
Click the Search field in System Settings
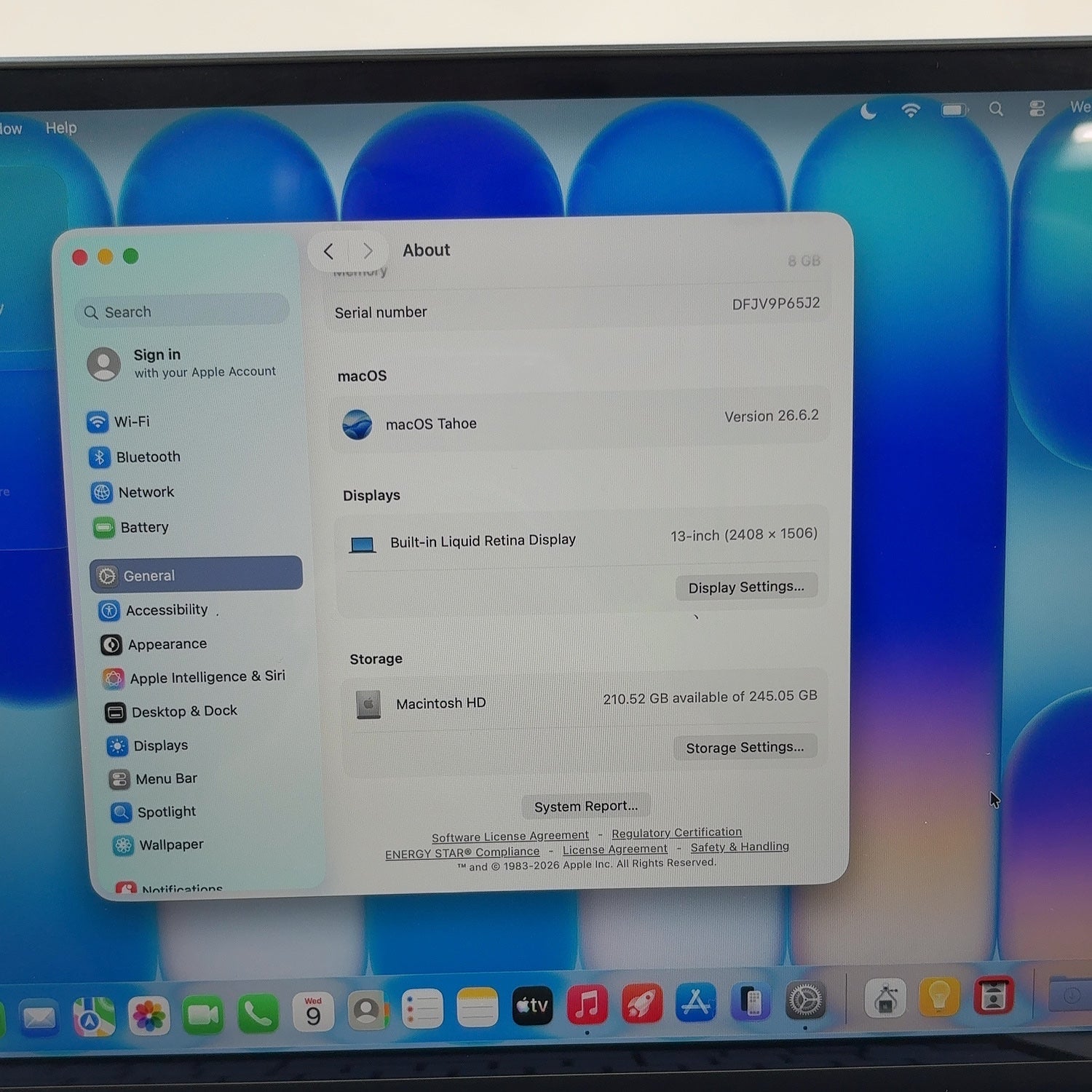tap(183, 311)
